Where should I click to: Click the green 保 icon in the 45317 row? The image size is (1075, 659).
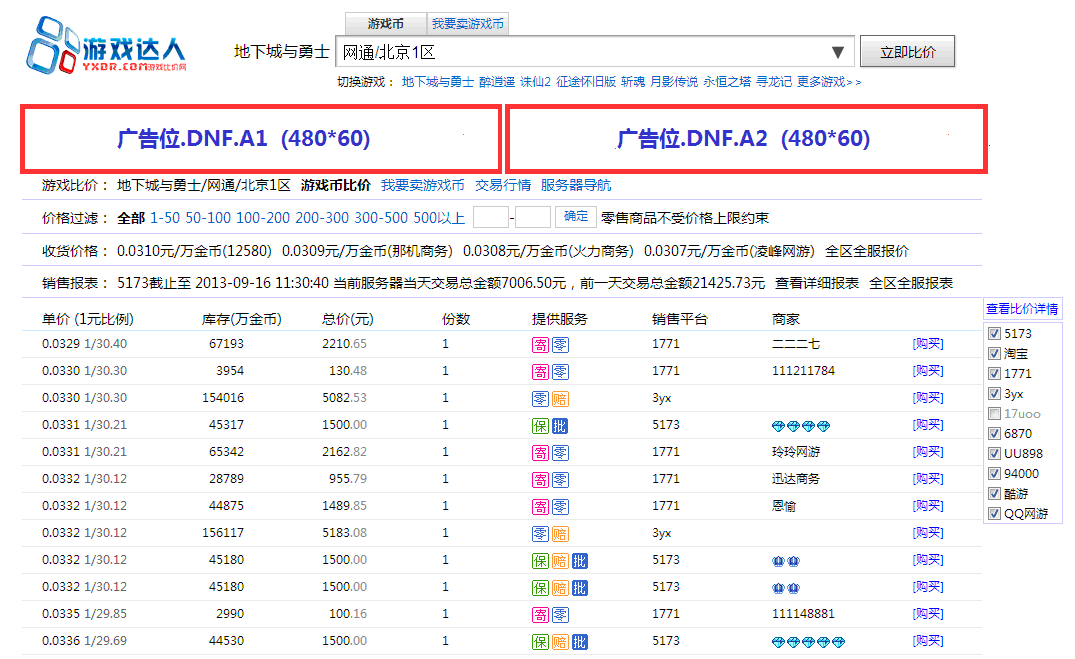click(x=540, y=426)
